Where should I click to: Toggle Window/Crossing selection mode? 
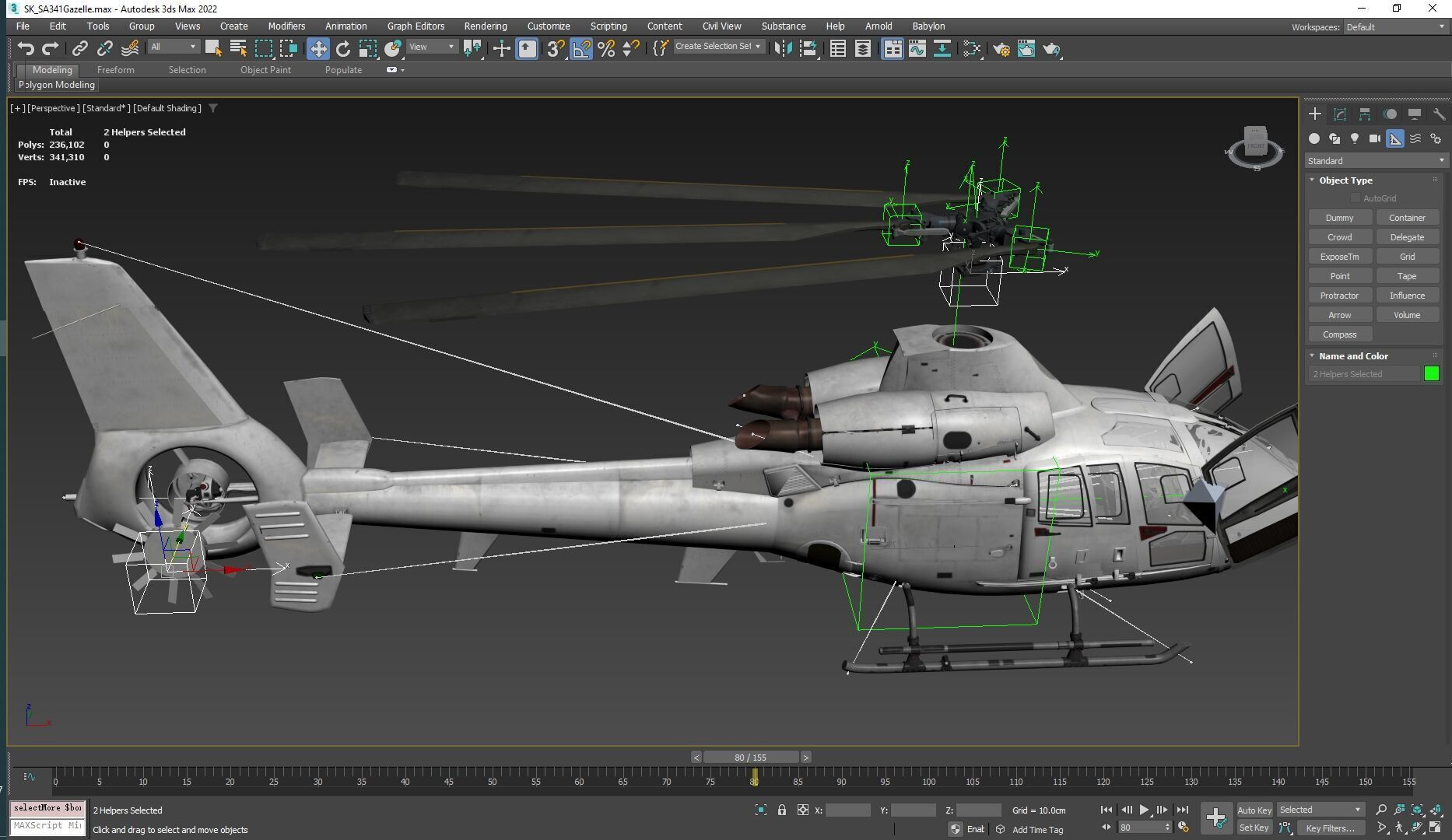[289, 49]
